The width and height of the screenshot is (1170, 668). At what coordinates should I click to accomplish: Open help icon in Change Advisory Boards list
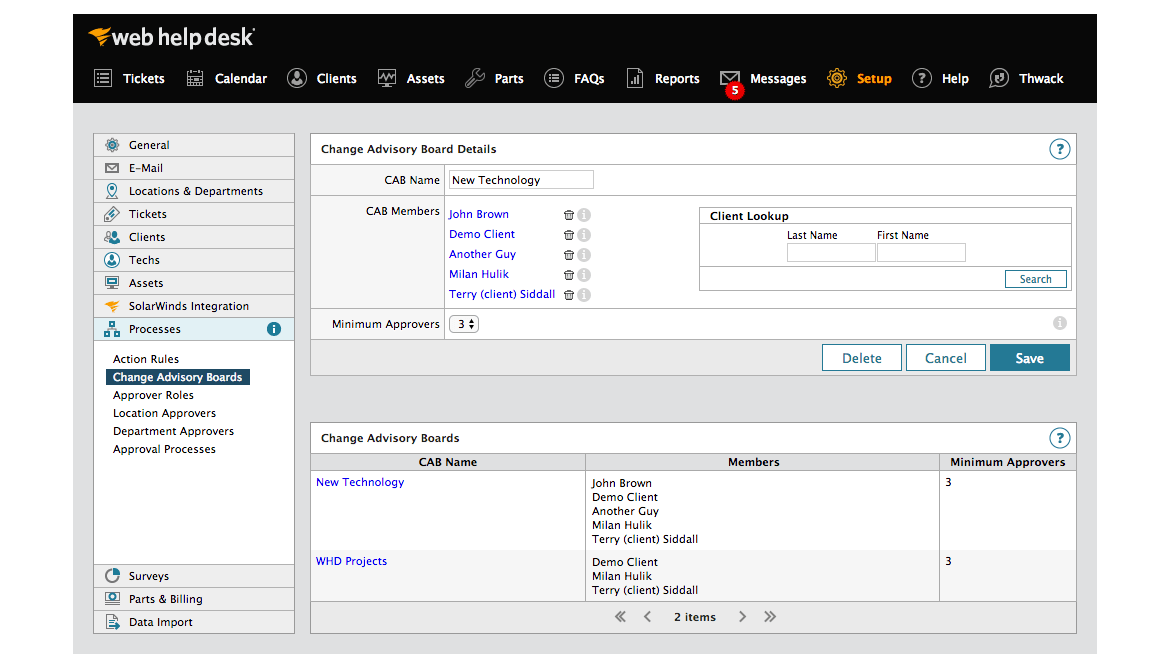pos(1059,438)
